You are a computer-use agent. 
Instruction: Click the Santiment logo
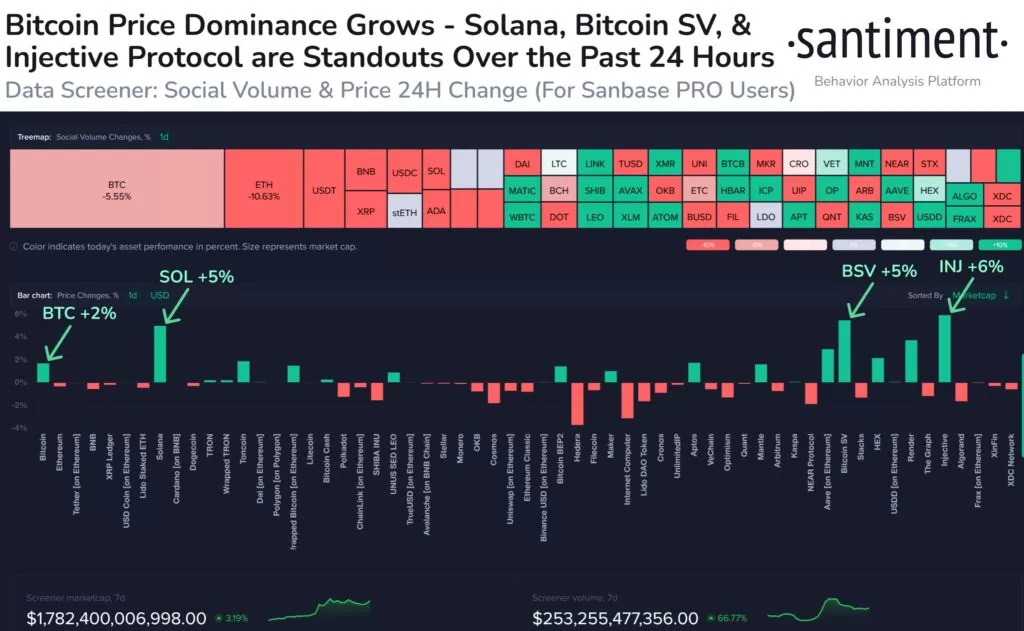[x=897, y=40]
